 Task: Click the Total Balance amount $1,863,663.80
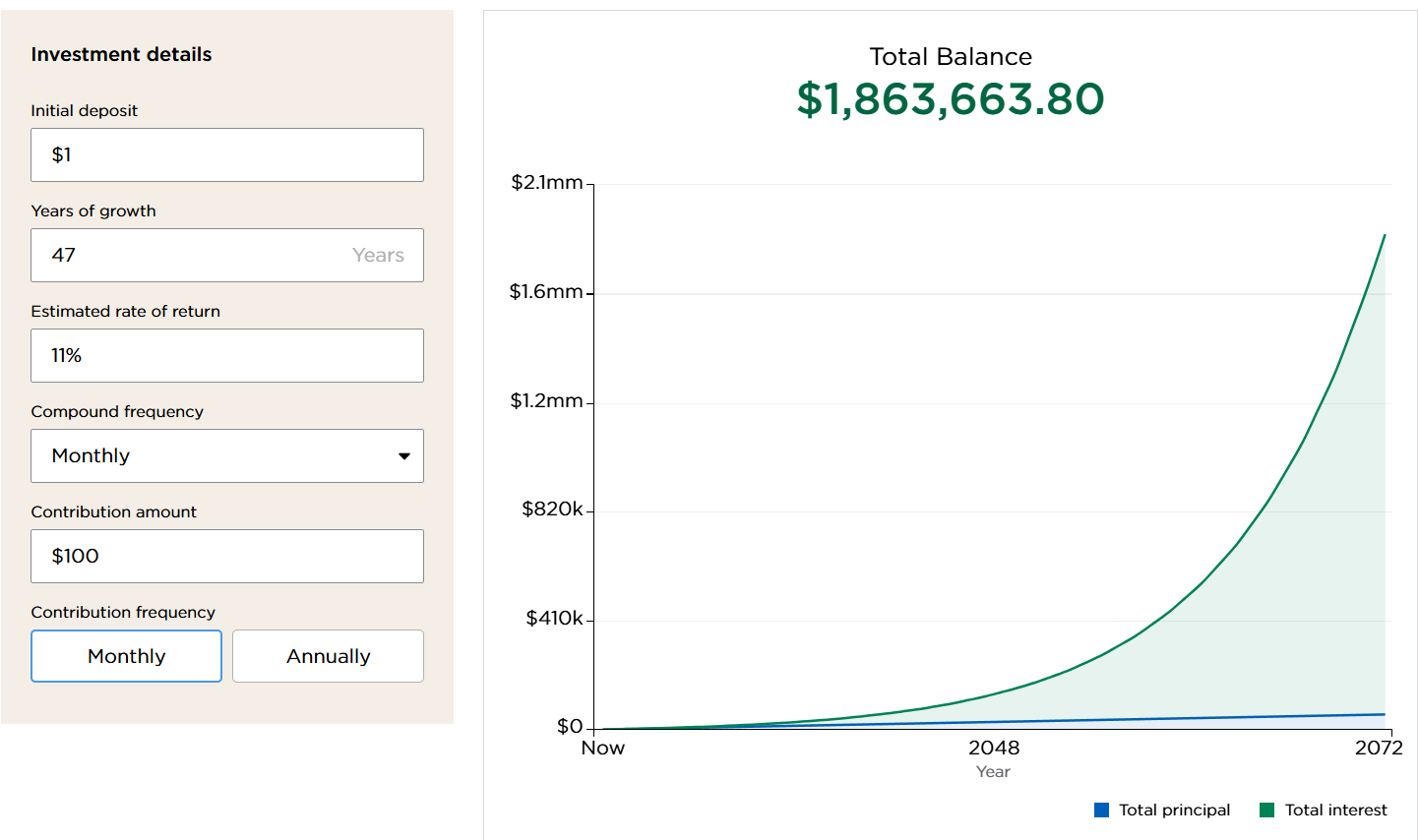pos(950,99)
